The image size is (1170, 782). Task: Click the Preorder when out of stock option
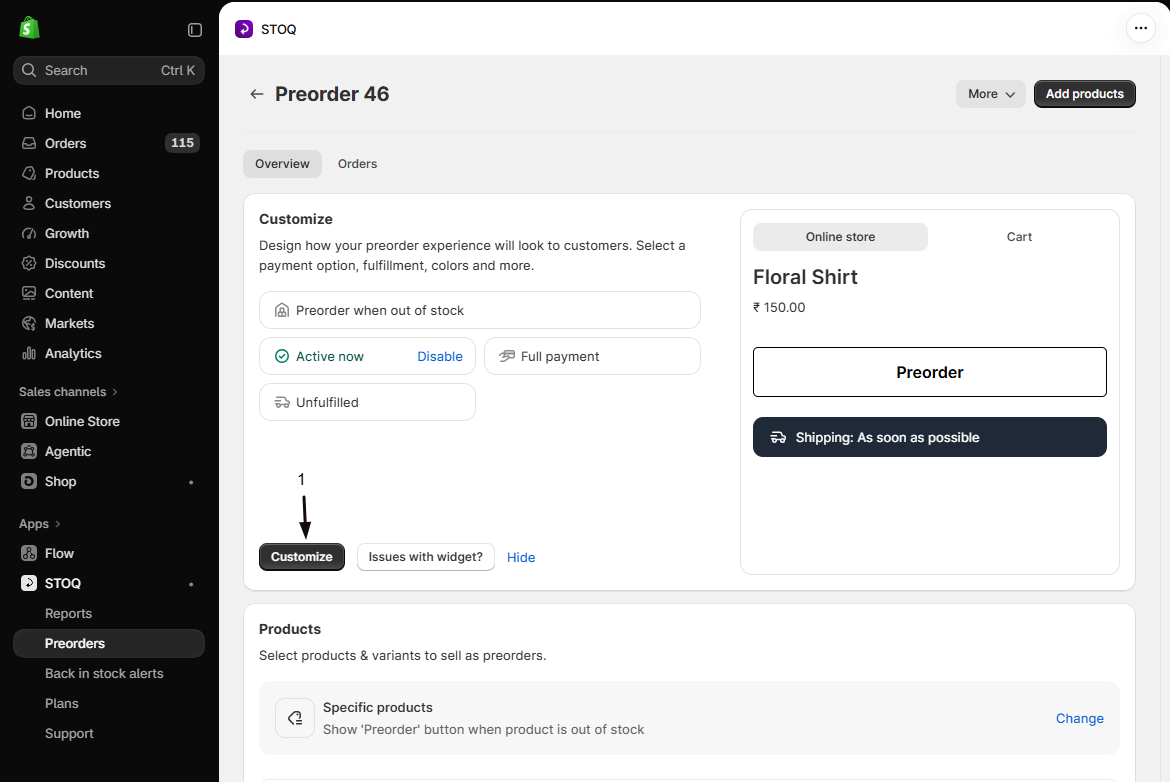pos(480,310)
